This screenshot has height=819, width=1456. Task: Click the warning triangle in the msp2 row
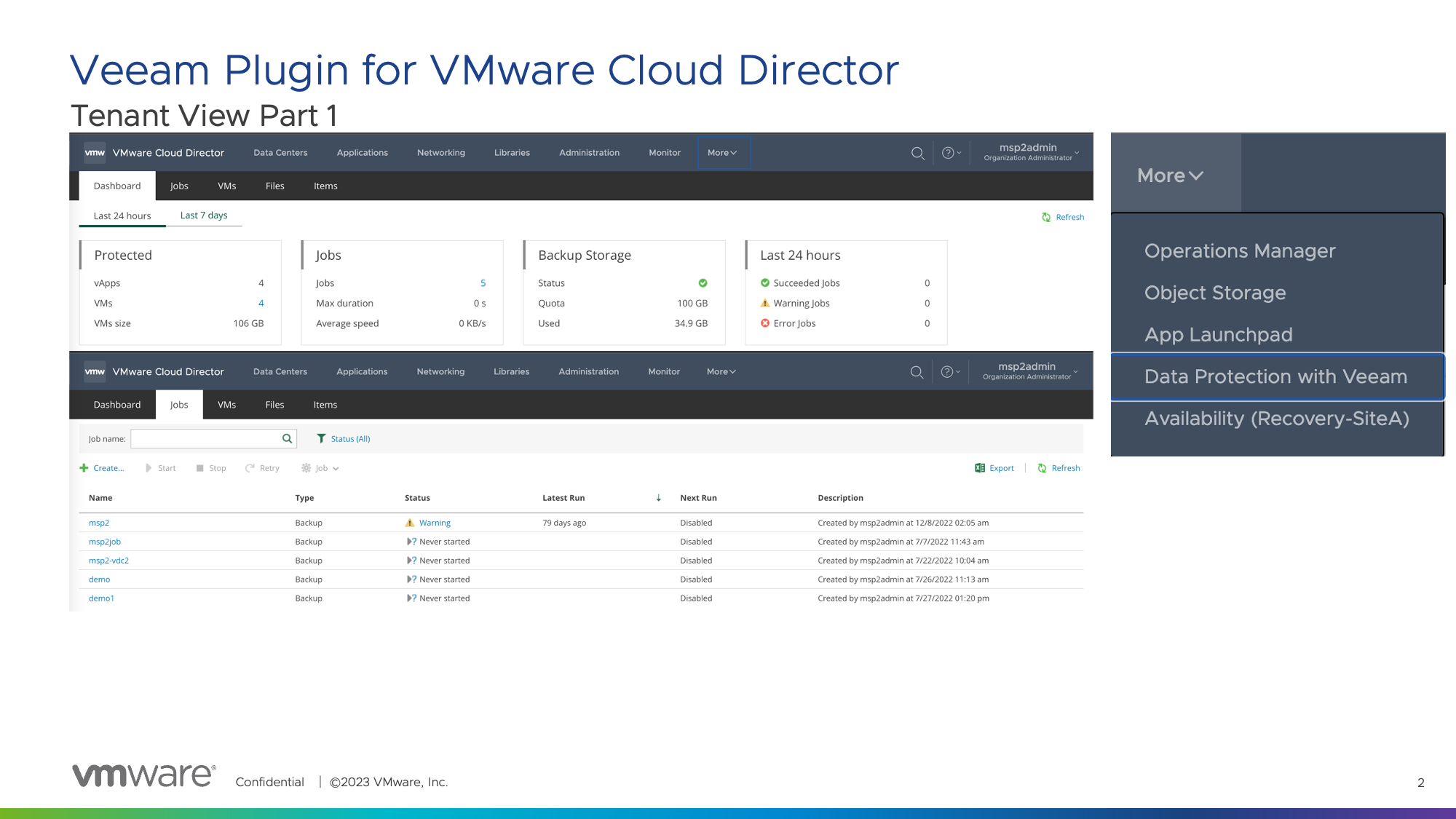coord(410,523)
